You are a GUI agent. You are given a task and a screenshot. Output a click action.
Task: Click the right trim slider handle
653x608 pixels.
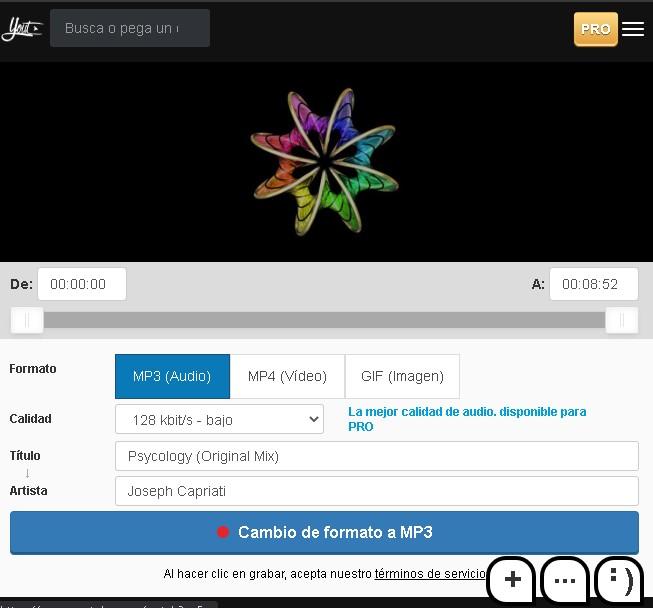(621, 320)
